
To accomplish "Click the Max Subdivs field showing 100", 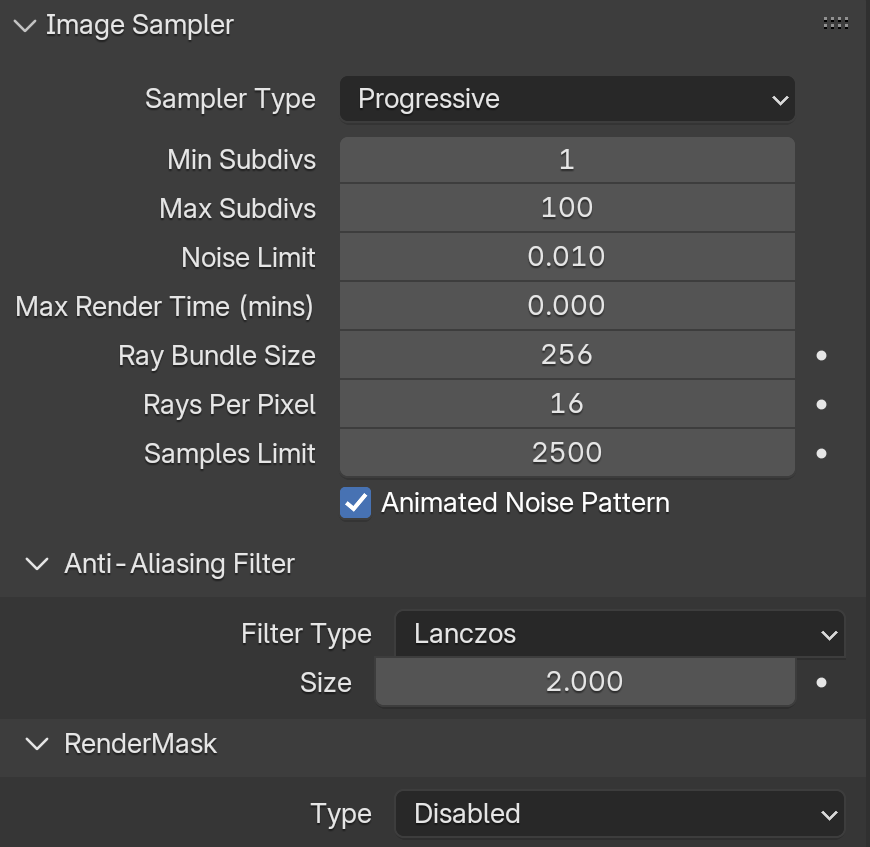I will click(567, 208).
